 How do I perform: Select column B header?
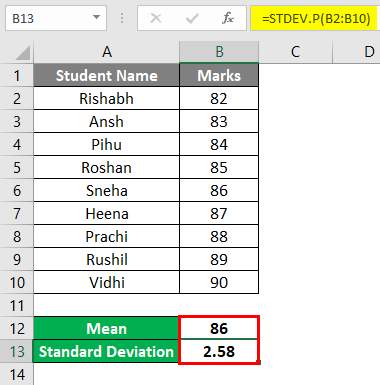pyautogui.click(x=219, y=52)
